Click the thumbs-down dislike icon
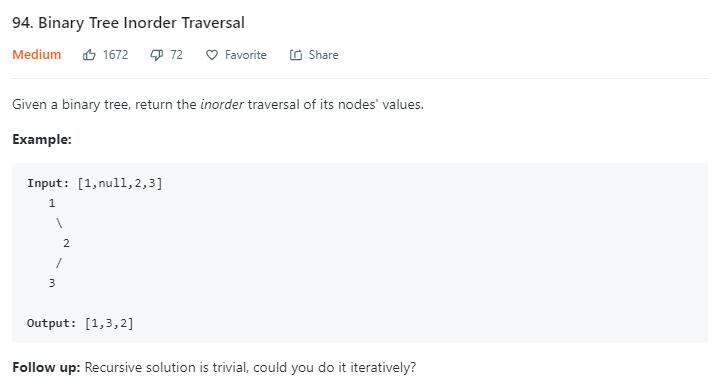Image resolution: width=720 pixels, height=388 pixels. [x=157, y=56]
